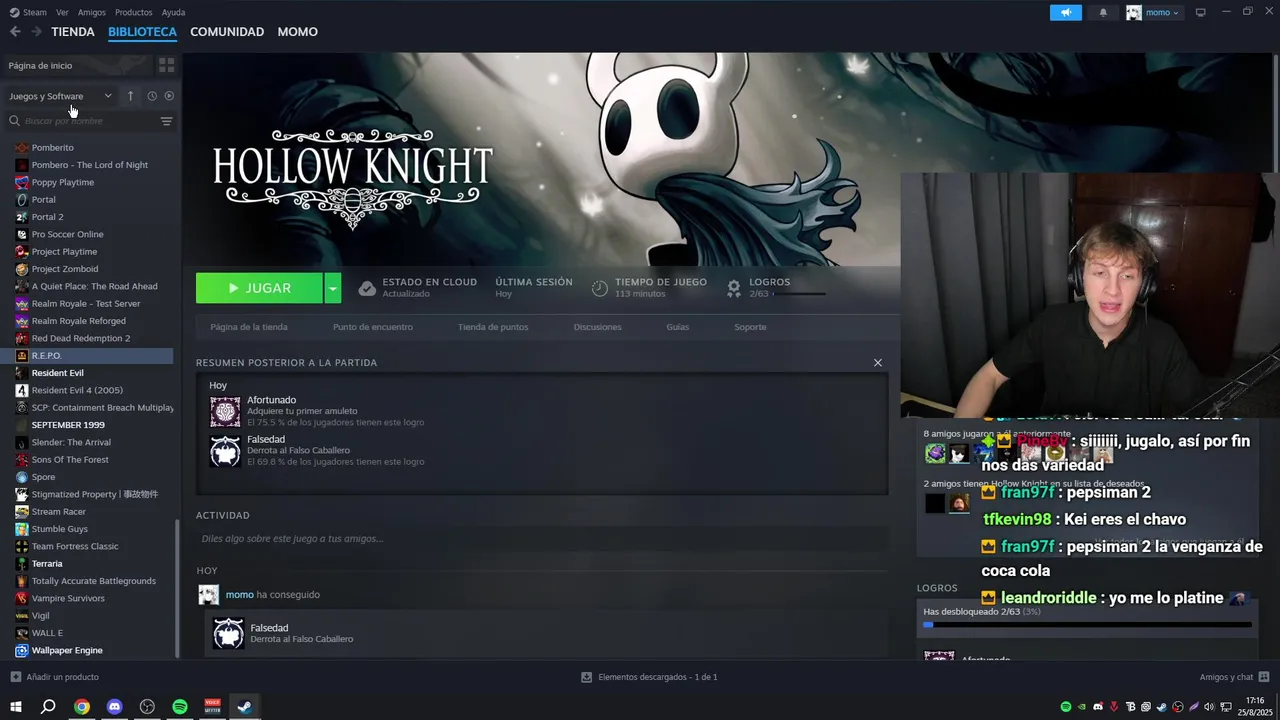Screen dimensions: 1280x720
Task: Select R.E.P.O. in the game list
Action: [87, 355]
